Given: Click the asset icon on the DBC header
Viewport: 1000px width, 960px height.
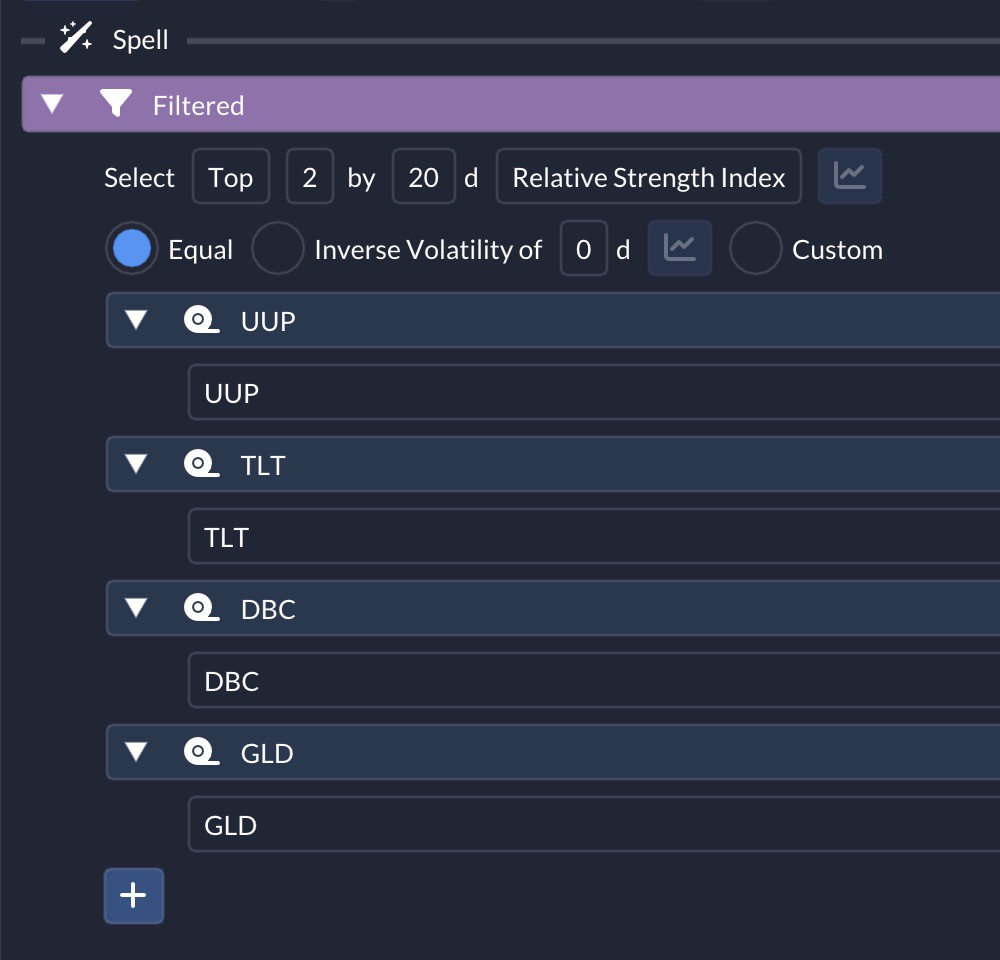Looking at the screenshot, I should pyautogui.click(x=202, y=608).
